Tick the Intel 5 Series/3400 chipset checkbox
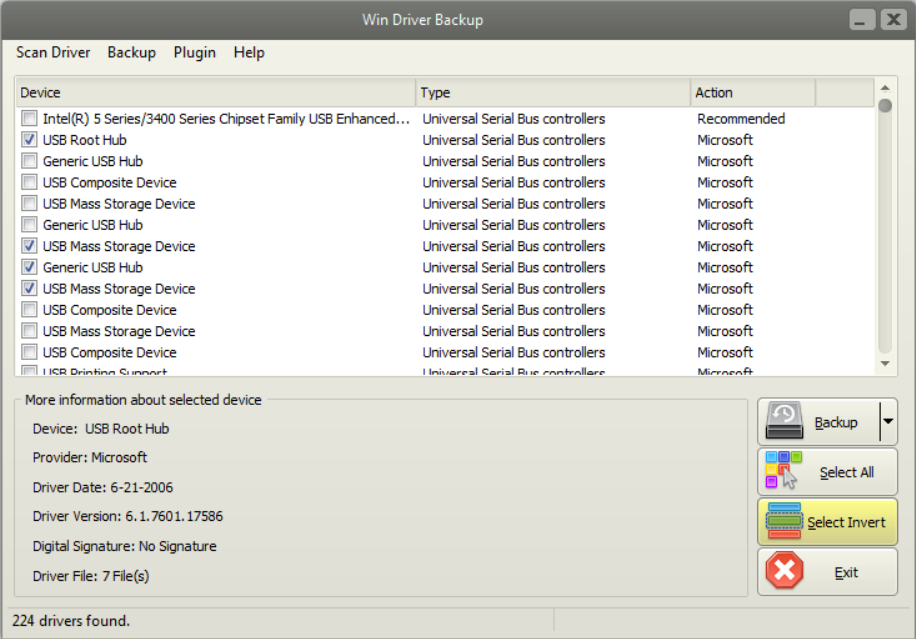This screenshot has width=916, height=639. click(29, 119)
